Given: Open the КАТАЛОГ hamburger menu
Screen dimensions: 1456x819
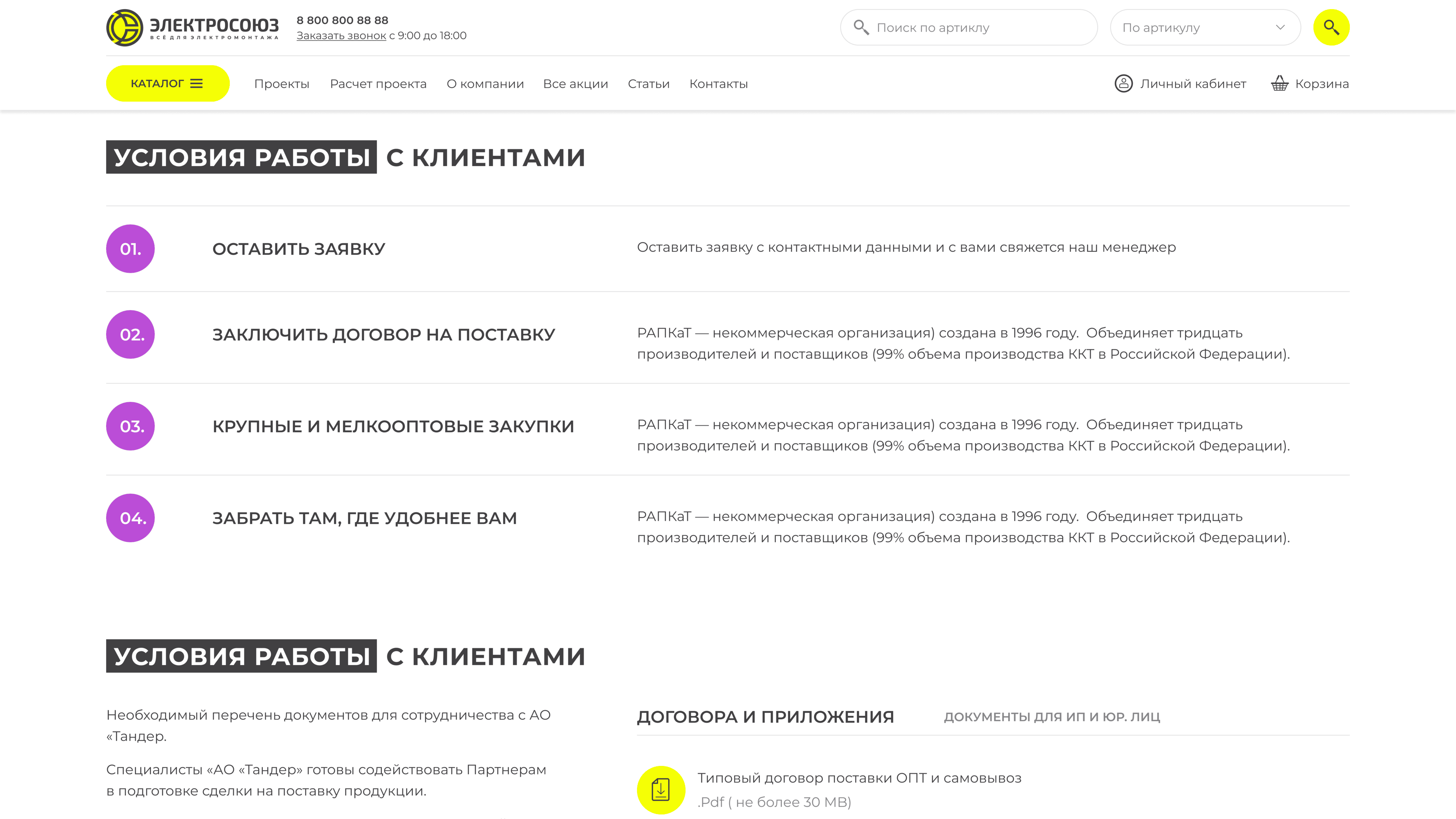Looking at the screenshot, I should point(168,84).
